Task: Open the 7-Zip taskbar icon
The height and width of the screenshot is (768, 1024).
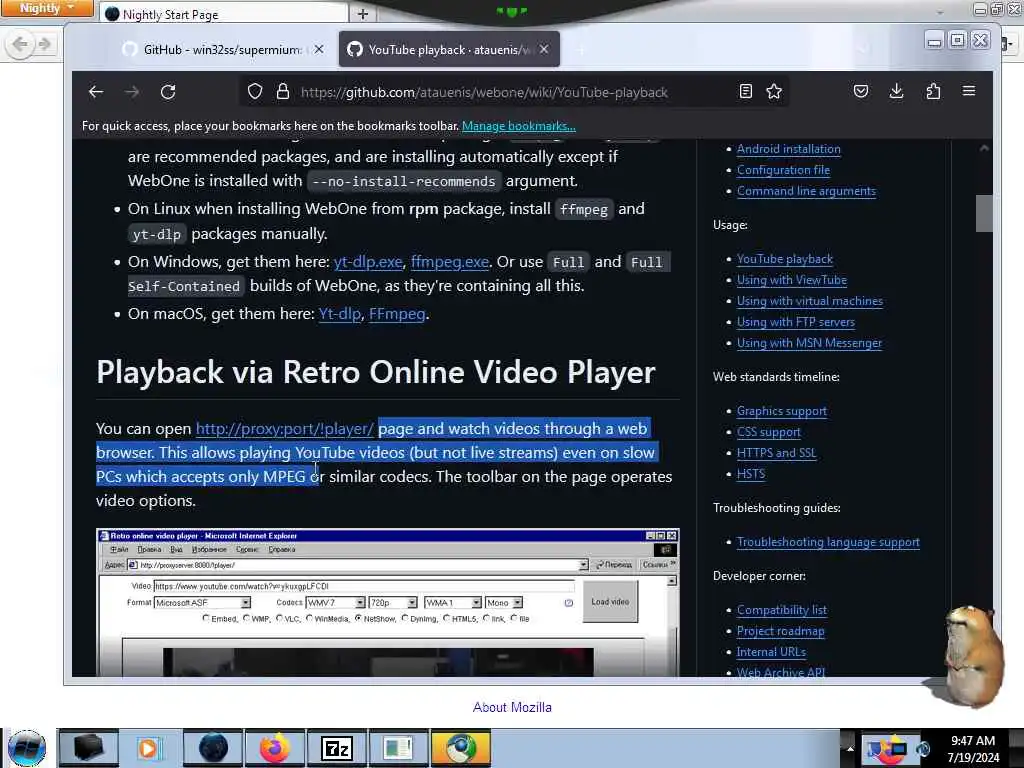Action: [337, 748]
